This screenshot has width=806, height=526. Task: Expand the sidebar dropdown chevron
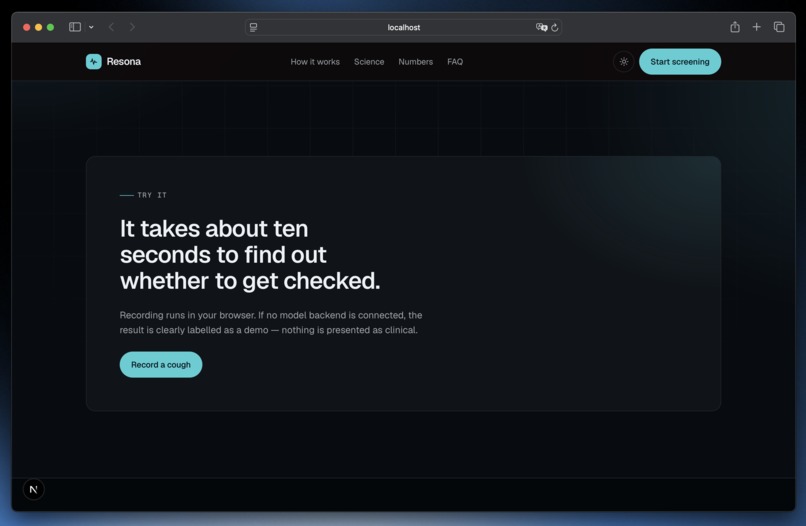pos(91,27)
